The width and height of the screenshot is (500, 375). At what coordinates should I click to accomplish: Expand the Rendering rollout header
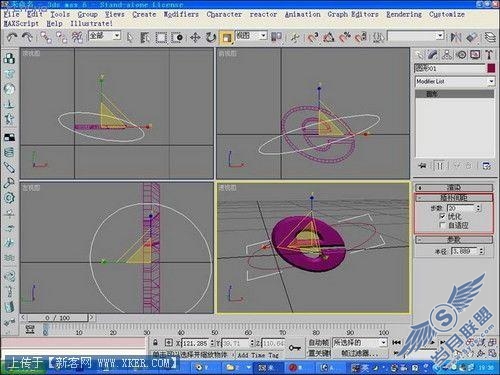pos(454,188)
